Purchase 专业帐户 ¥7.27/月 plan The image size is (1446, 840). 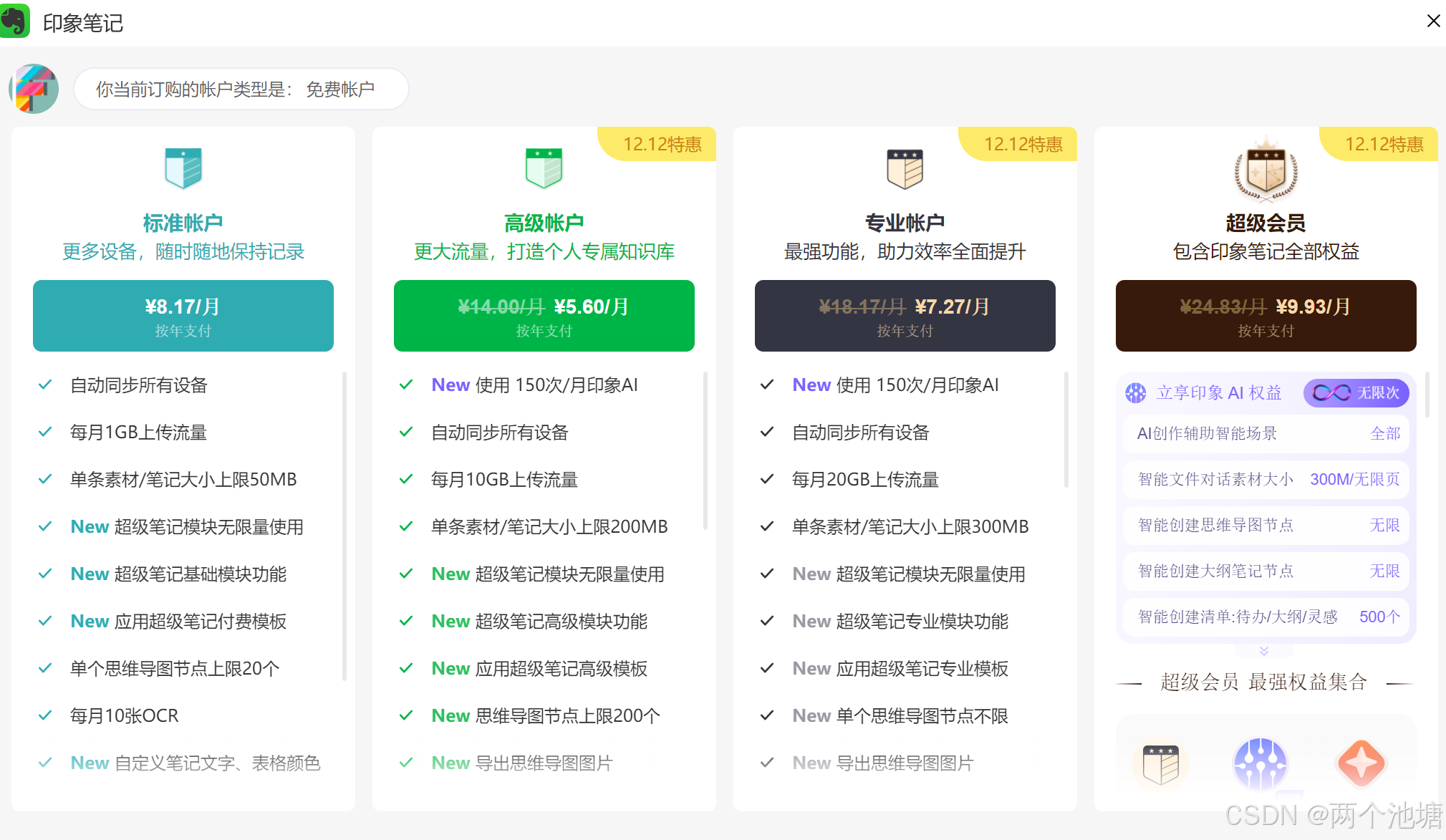click(905, 316)
